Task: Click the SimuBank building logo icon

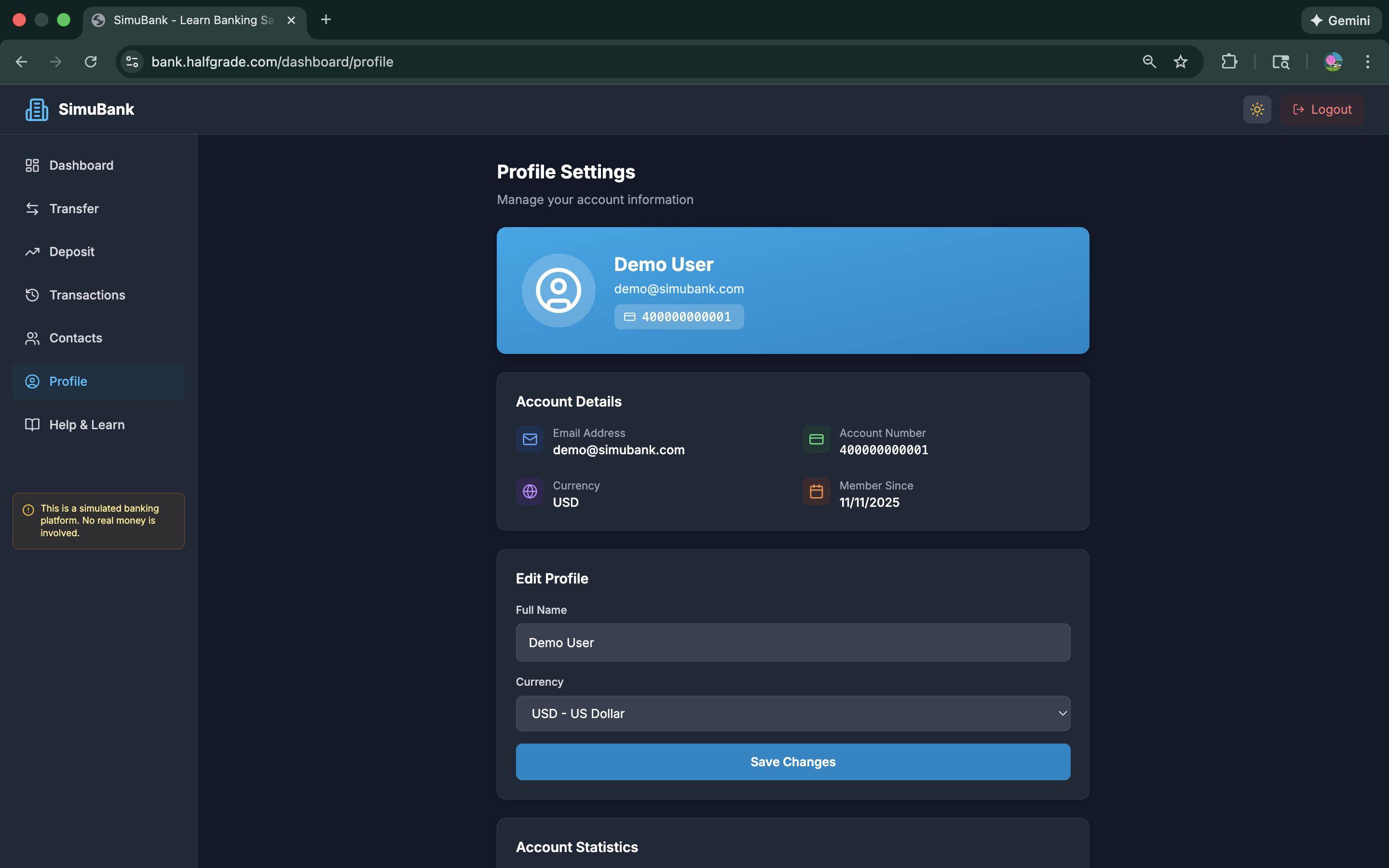Action: 36,109
